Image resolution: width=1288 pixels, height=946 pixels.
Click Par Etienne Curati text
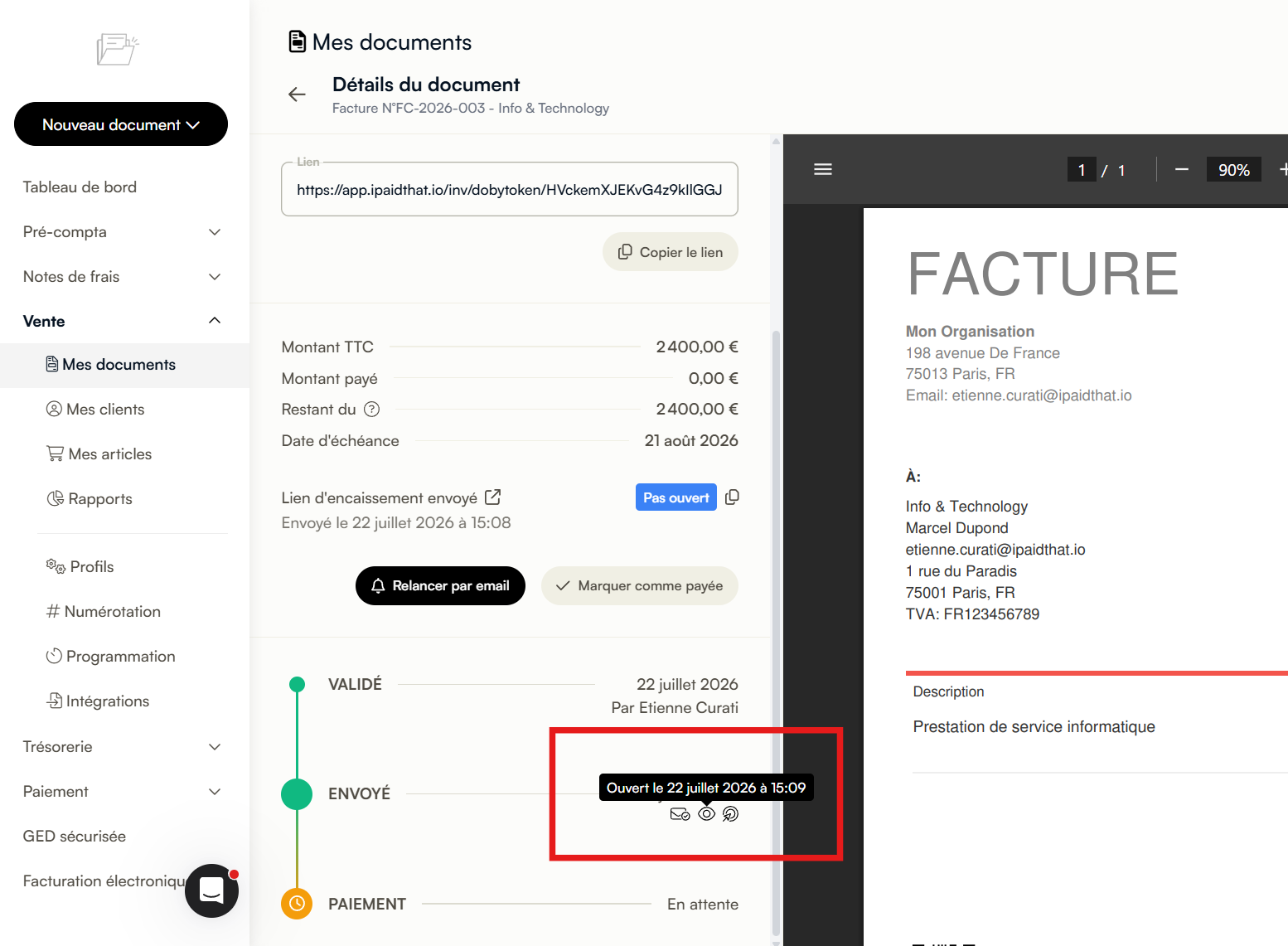(x=675, y=708)
